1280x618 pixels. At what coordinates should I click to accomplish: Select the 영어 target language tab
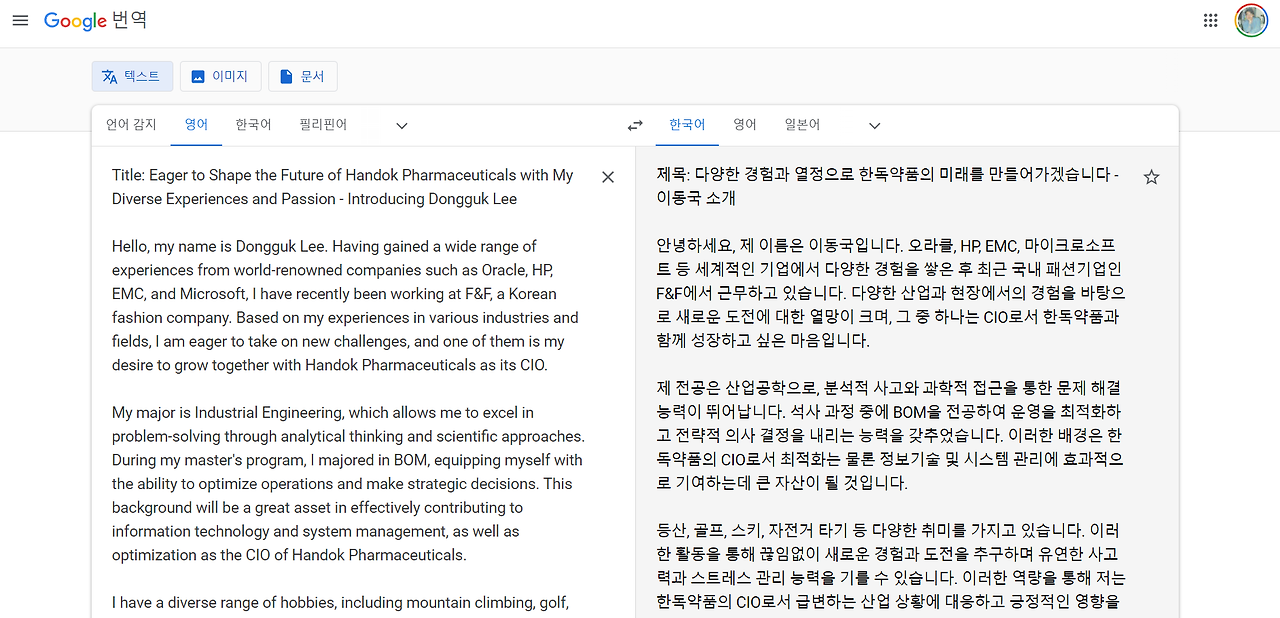pos(744,124)
